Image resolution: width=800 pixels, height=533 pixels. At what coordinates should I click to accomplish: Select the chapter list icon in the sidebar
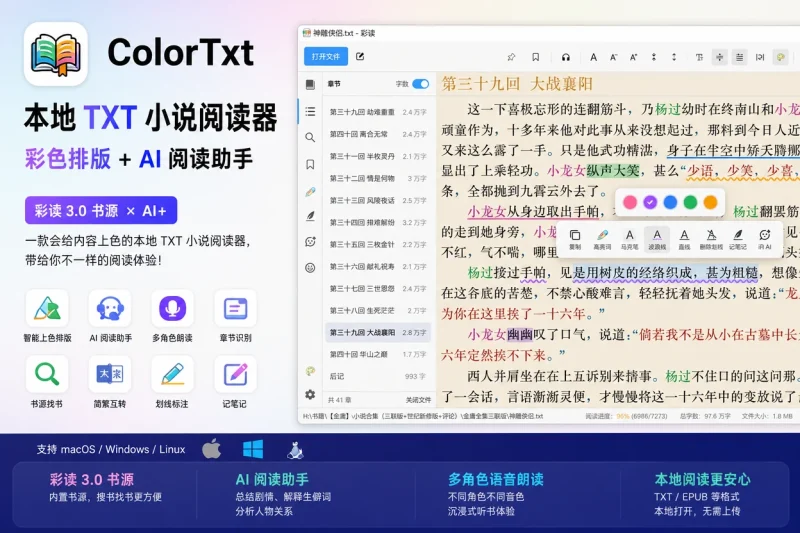pyautogui.click(x=310, y=111)
